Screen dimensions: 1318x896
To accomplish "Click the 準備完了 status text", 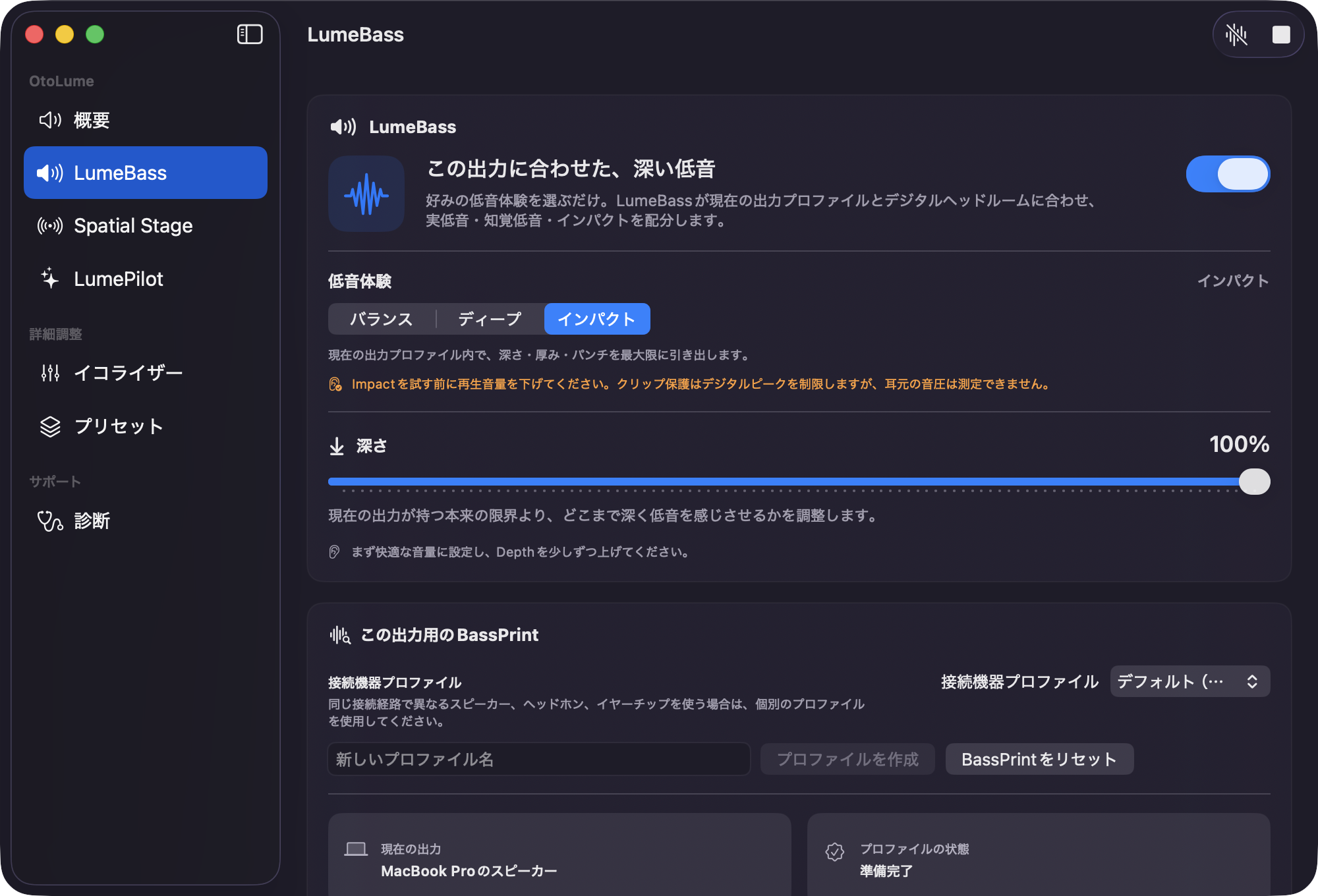I will click(886, 871).
